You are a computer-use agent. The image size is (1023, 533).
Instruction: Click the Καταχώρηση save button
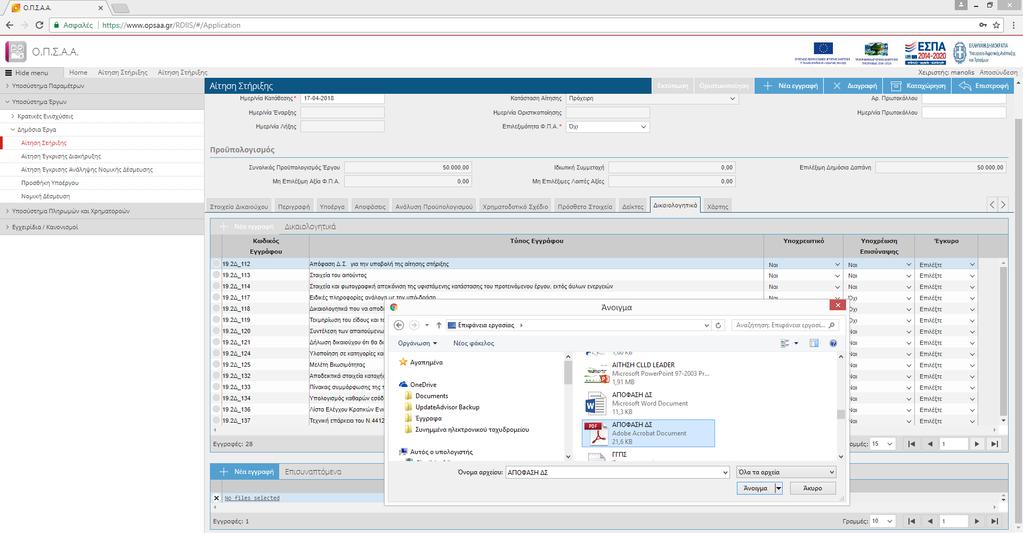[918, 85]
